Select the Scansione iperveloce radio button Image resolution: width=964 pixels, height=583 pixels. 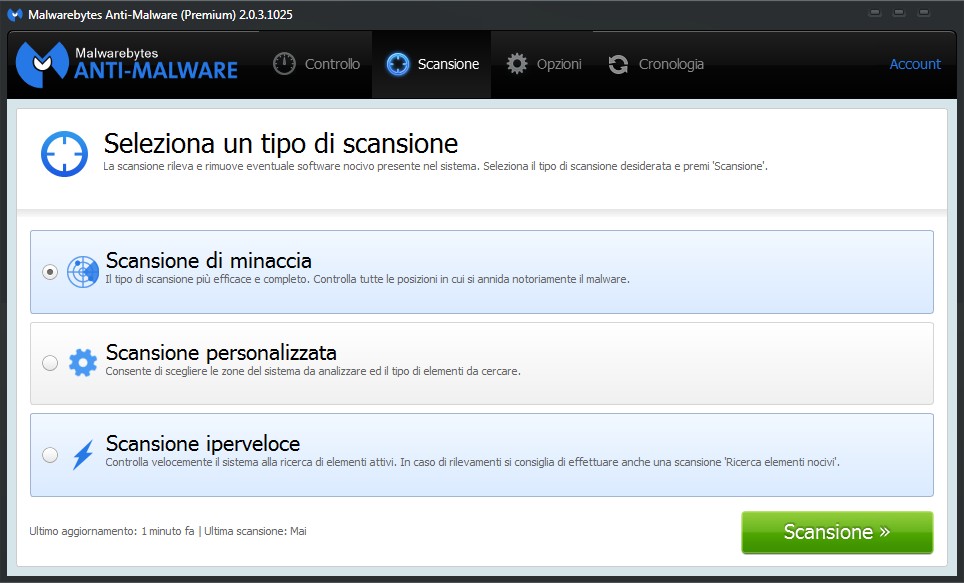tap(50, 454)
